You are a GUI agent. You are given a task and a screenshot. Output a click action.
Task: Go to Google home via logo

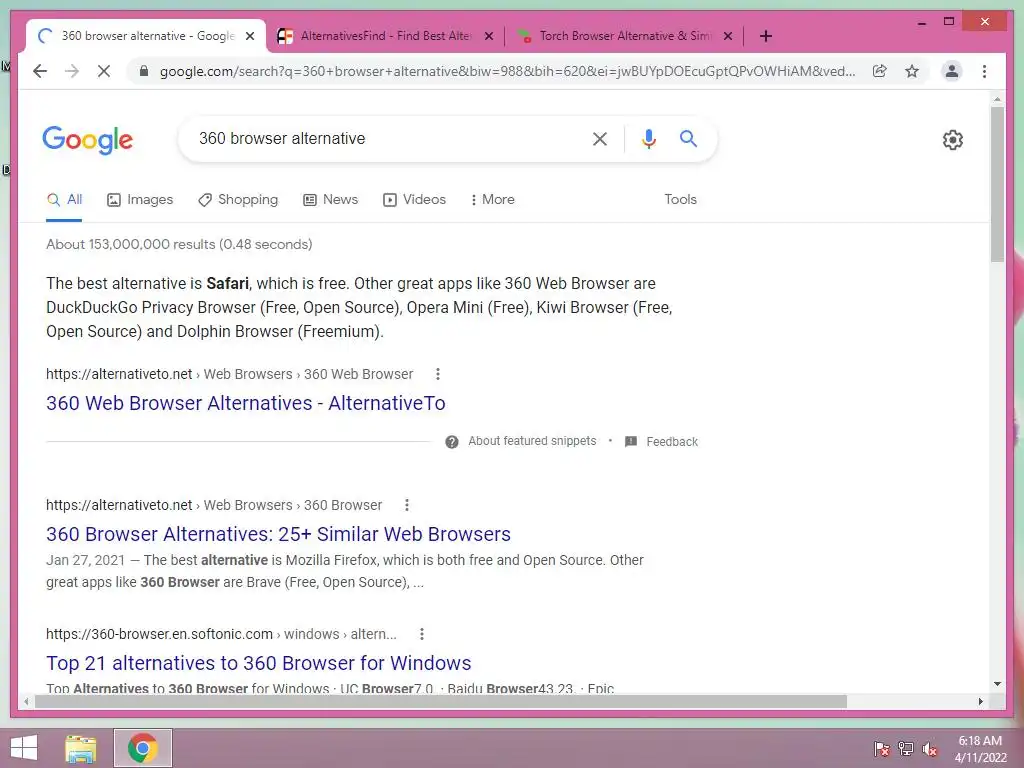coord(88,139)
